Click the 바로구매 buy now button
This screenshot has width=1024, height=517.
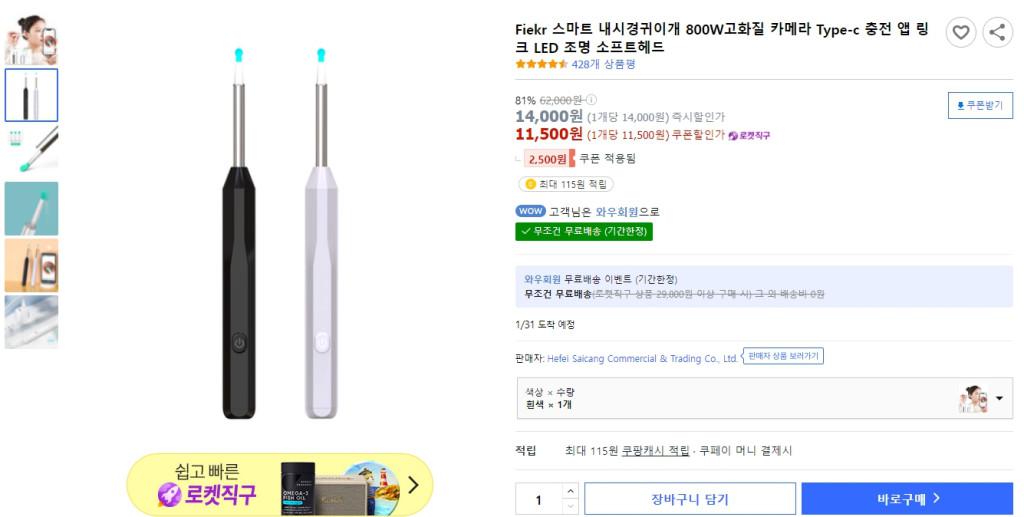pyautogui.click(x=907, y=499)
